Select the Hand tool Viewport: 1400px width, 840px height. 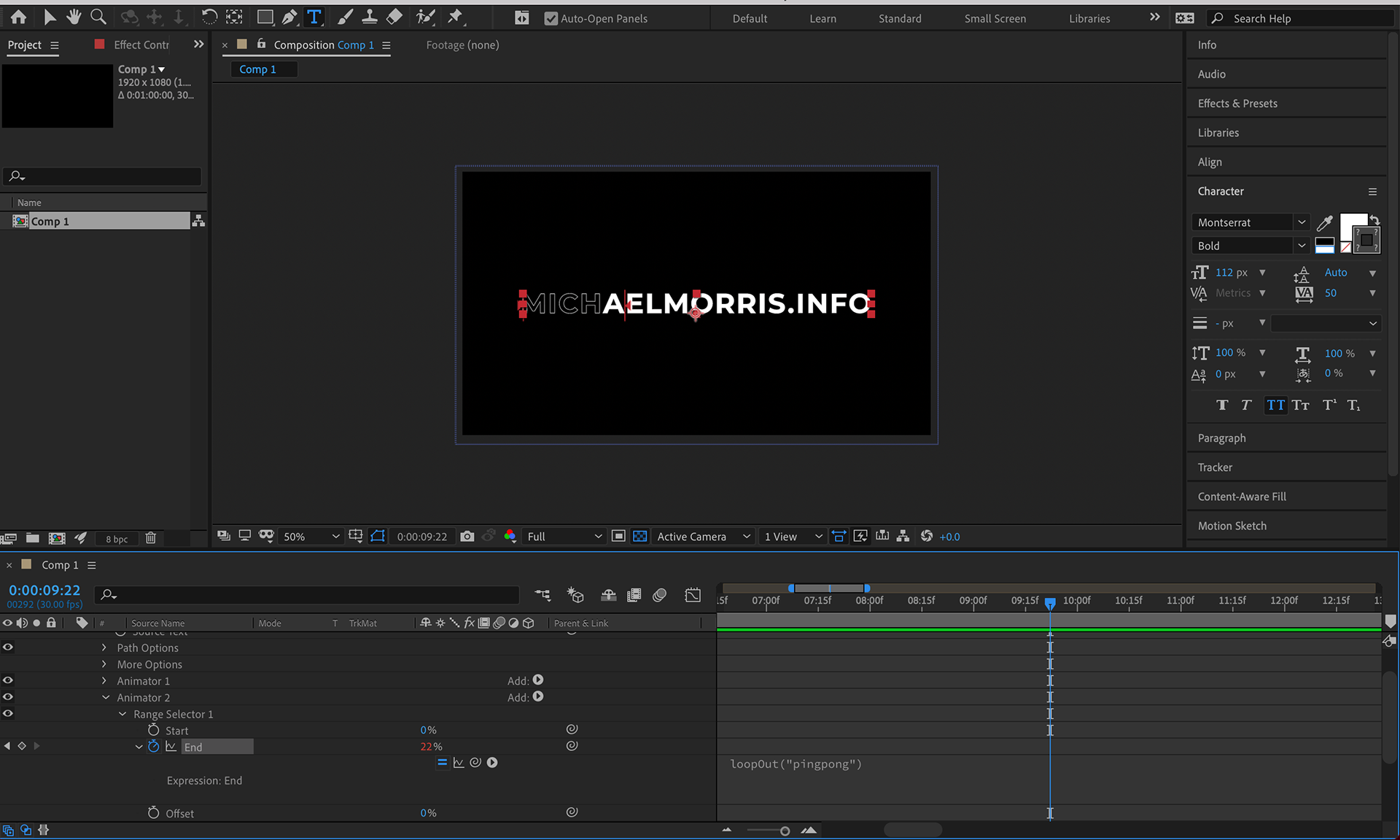pos(74,17)
